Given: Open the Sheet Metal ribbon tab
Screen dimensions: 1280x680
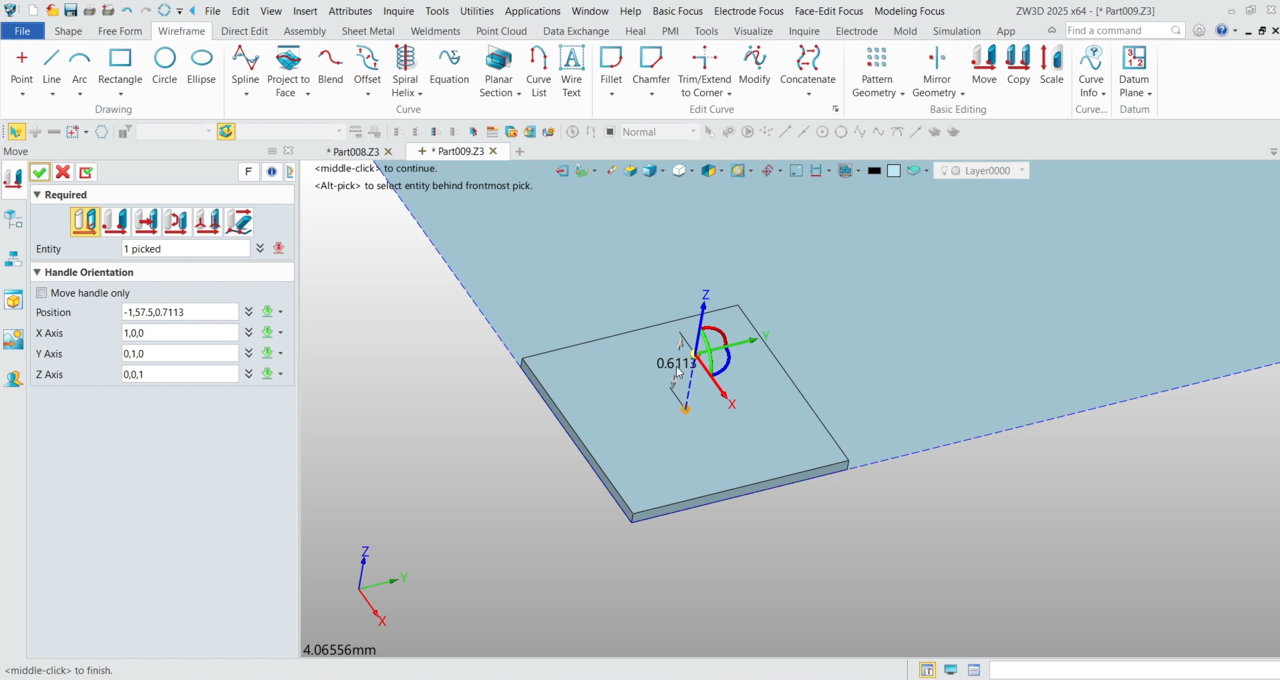Looking at the screenshot, I should click(368, 31).
